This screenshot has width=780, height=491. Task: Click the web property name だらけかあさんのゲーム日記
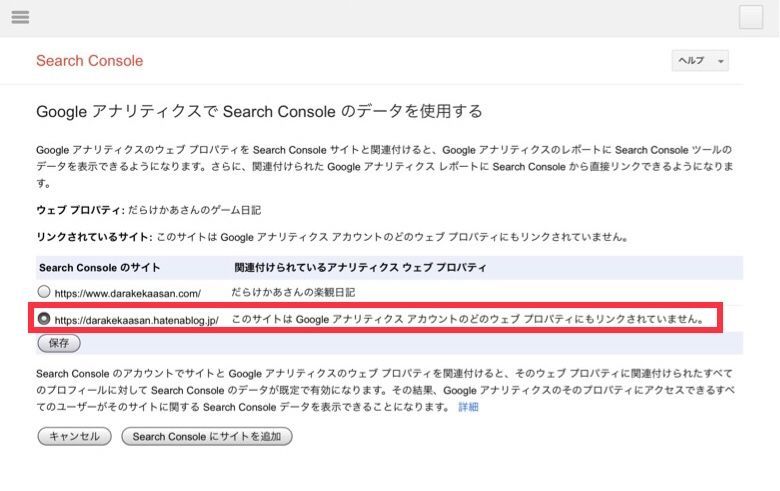[195, 210]
